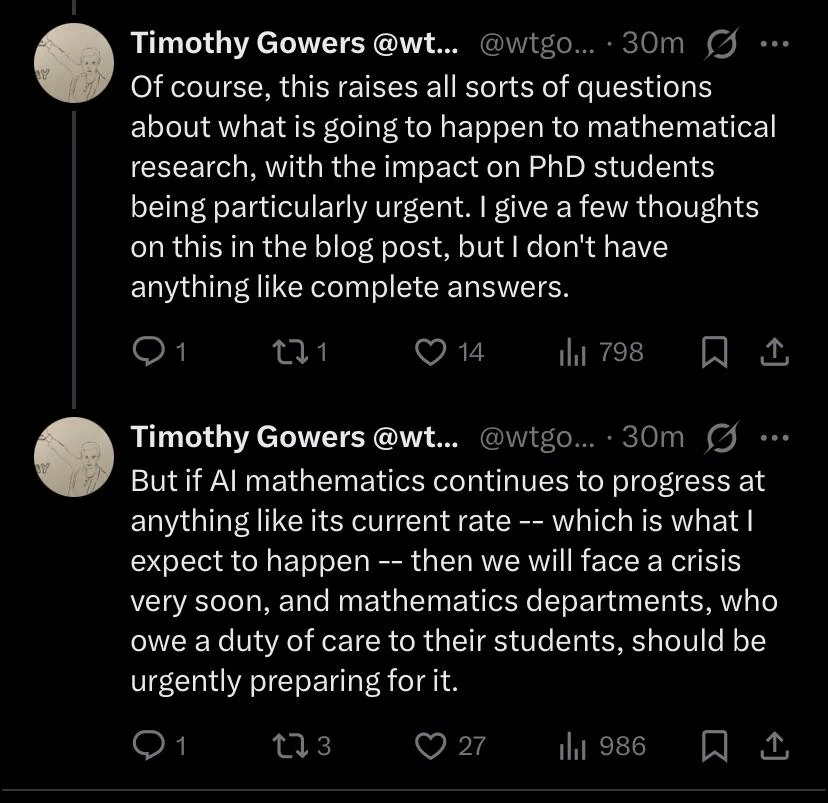828x803 pixels.
Task: View analytics showing 986 views
Action: click(602, 745)
